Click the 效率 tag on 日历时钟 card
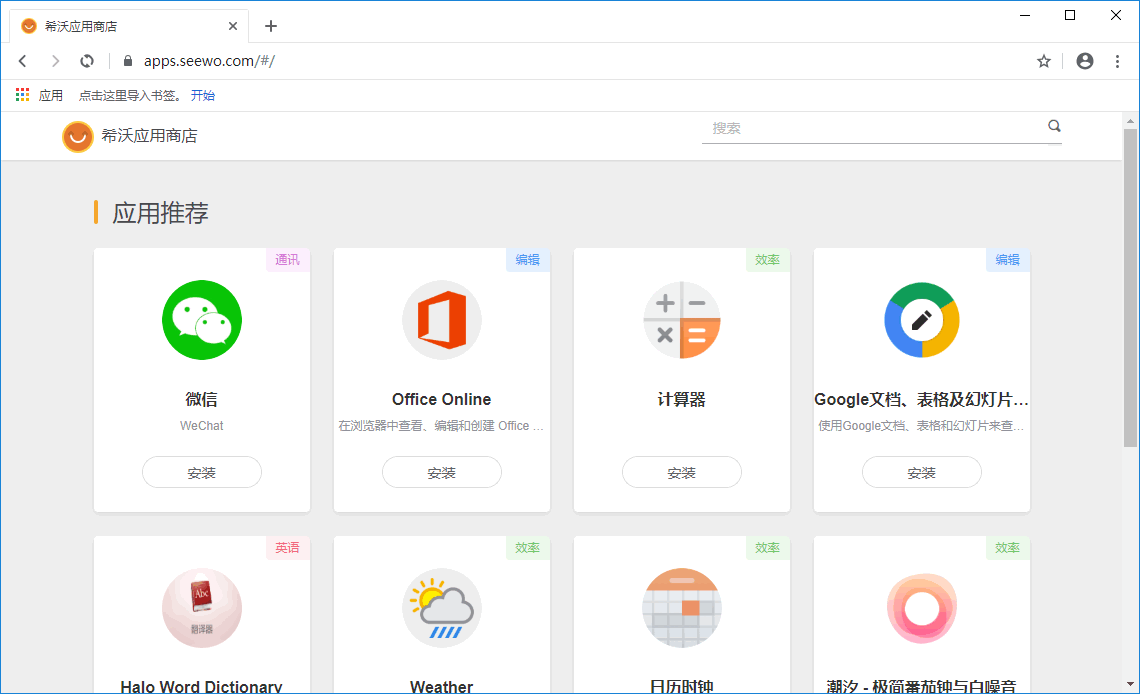This screenshot has width=1140, height=694. [x=767, y=547]
